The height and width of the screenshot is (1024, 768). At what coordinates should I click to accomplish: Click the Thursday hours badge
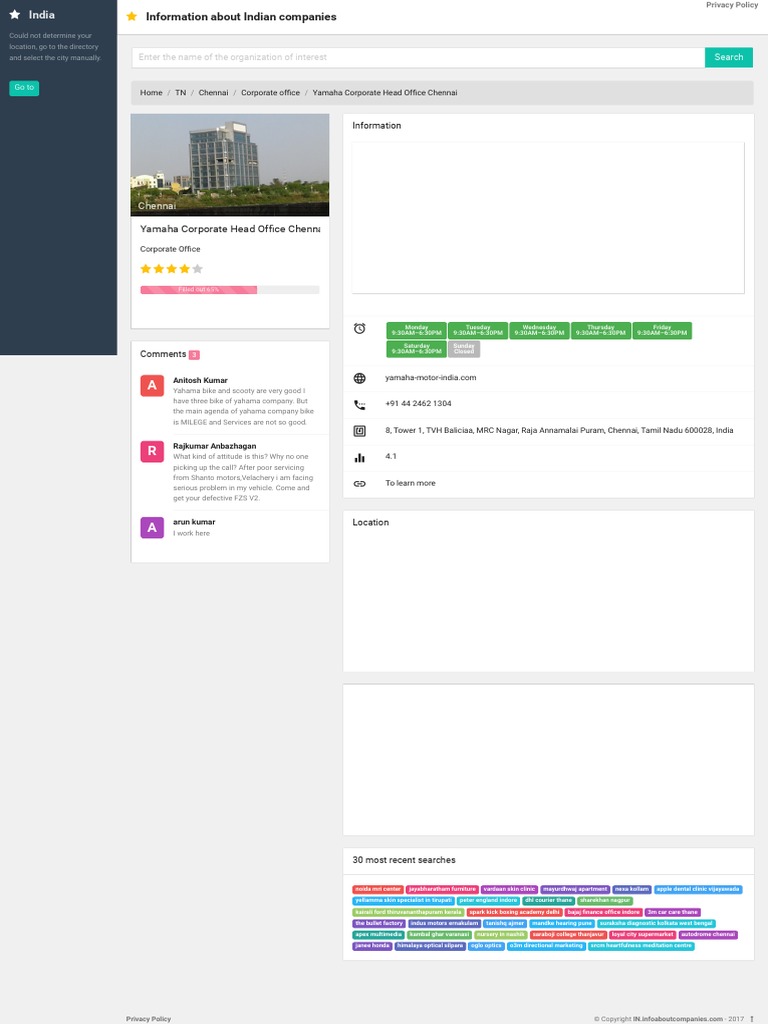[x=601, y=330]
